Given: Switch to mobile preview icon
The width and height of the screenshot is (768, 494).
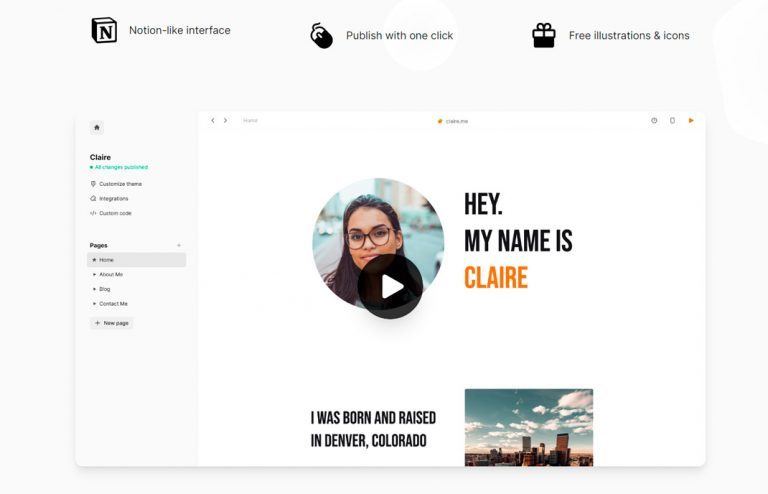Looking at the screenshot, I should click(x=672, y=120).
